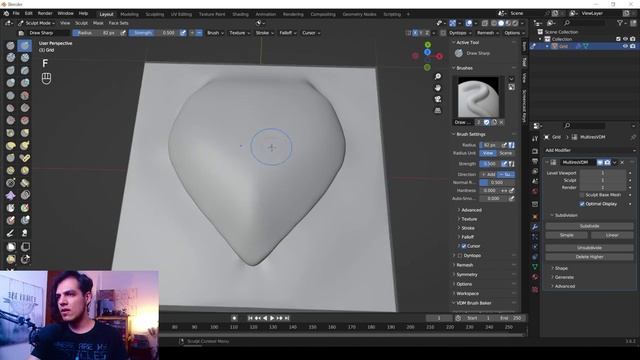
Task: Click the outliner filter funnel icon
Action: [620, 23]
